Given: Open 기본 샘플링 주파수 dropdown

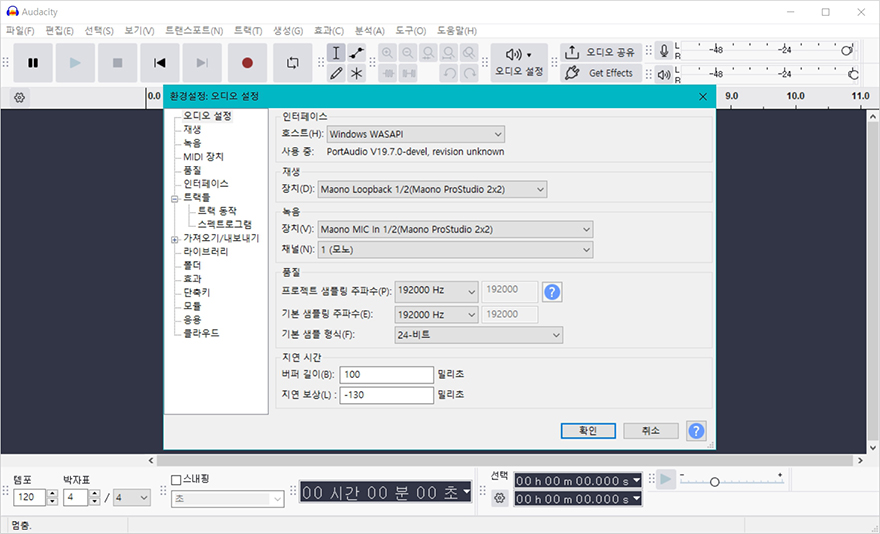Looking at the screenshot, I should (x=437, y=314).
